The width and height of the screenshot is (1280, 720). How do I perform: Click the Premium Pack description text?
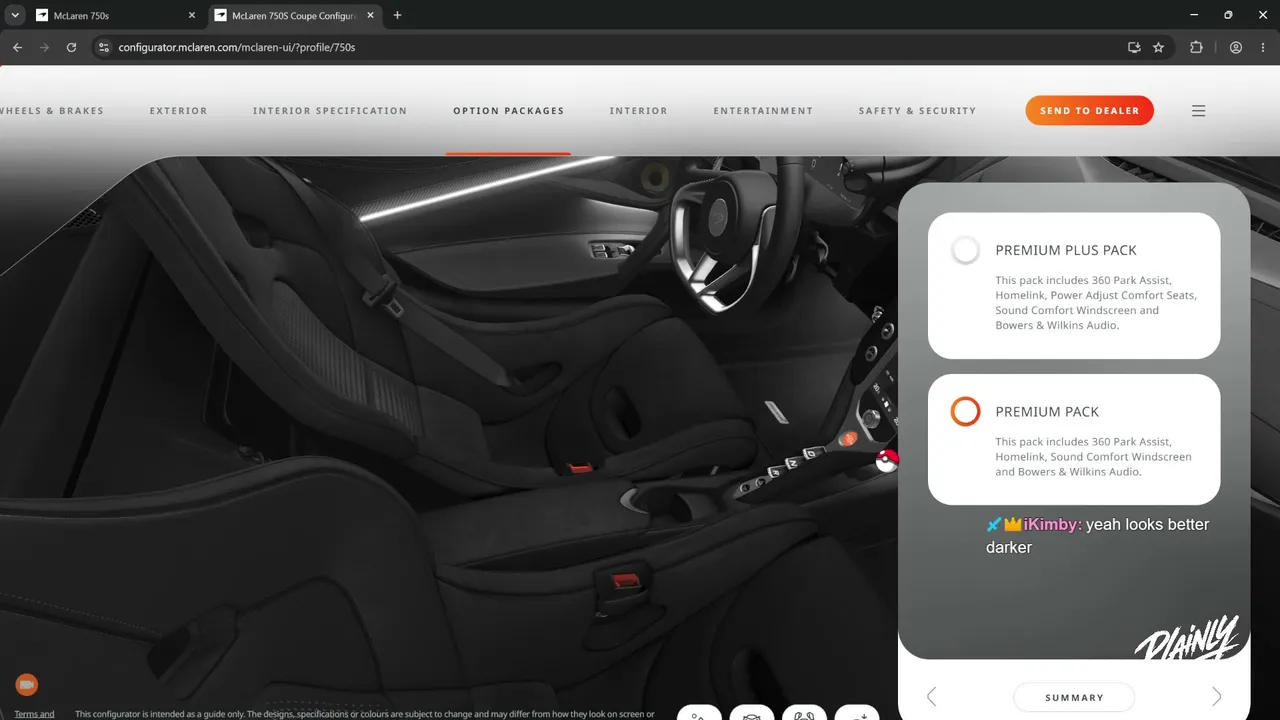pos(1094,457)
